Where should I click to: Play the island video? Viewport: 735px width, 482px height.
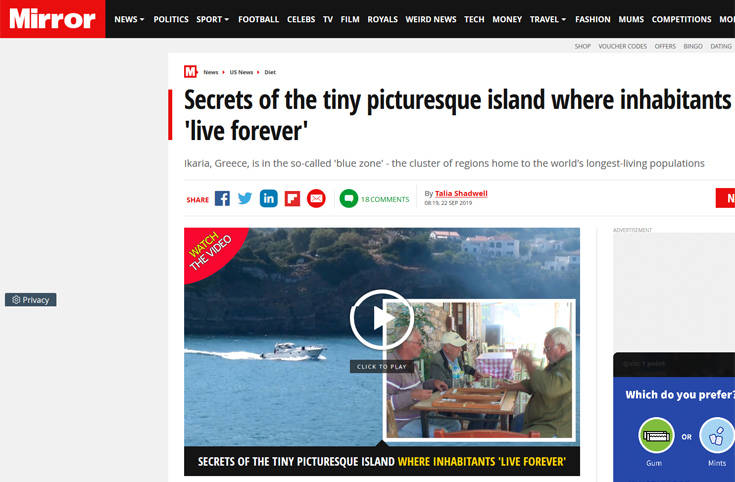click(382, 319)
